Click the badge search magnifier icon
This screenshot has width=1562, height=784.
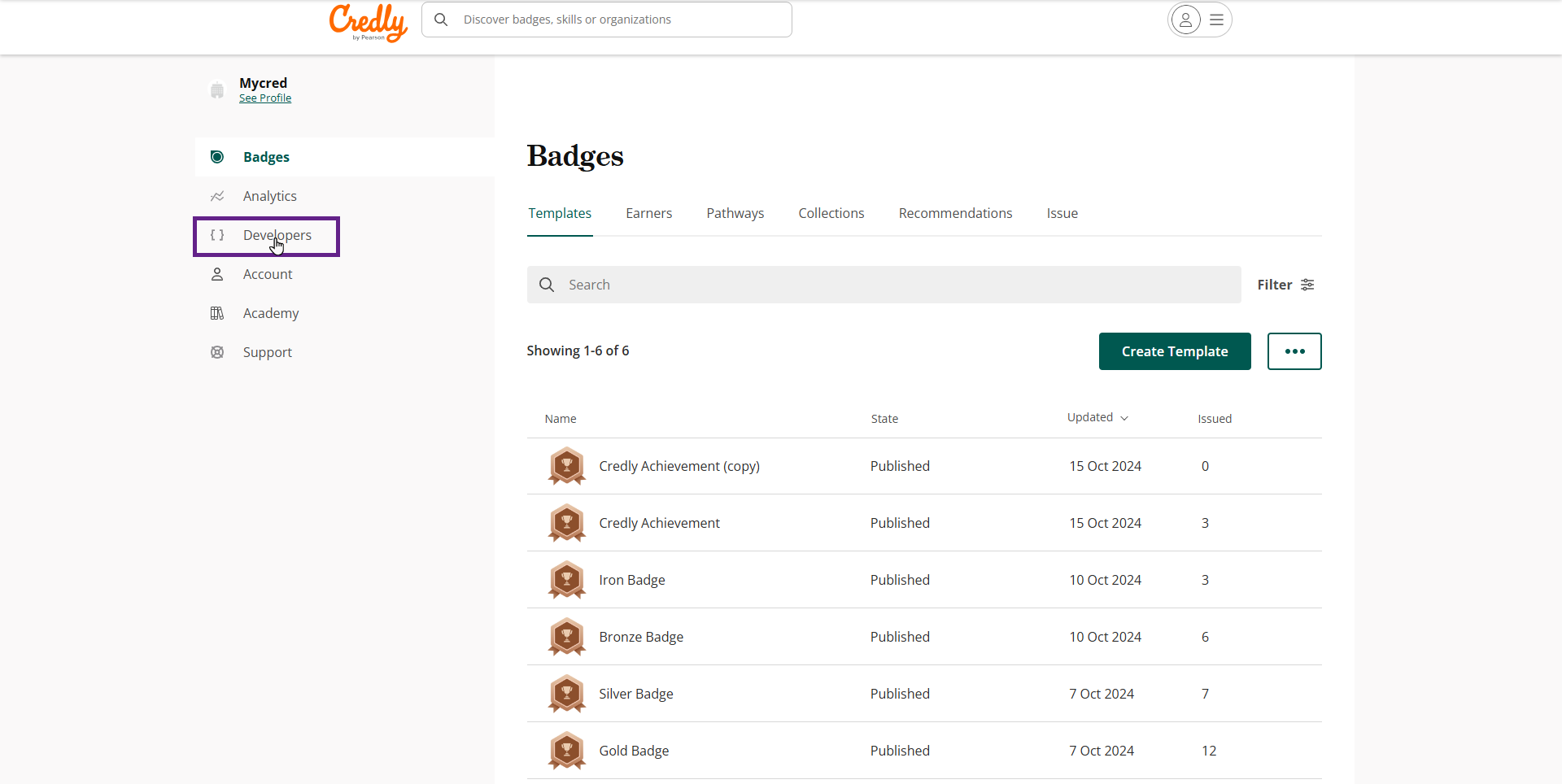point(547,285)
